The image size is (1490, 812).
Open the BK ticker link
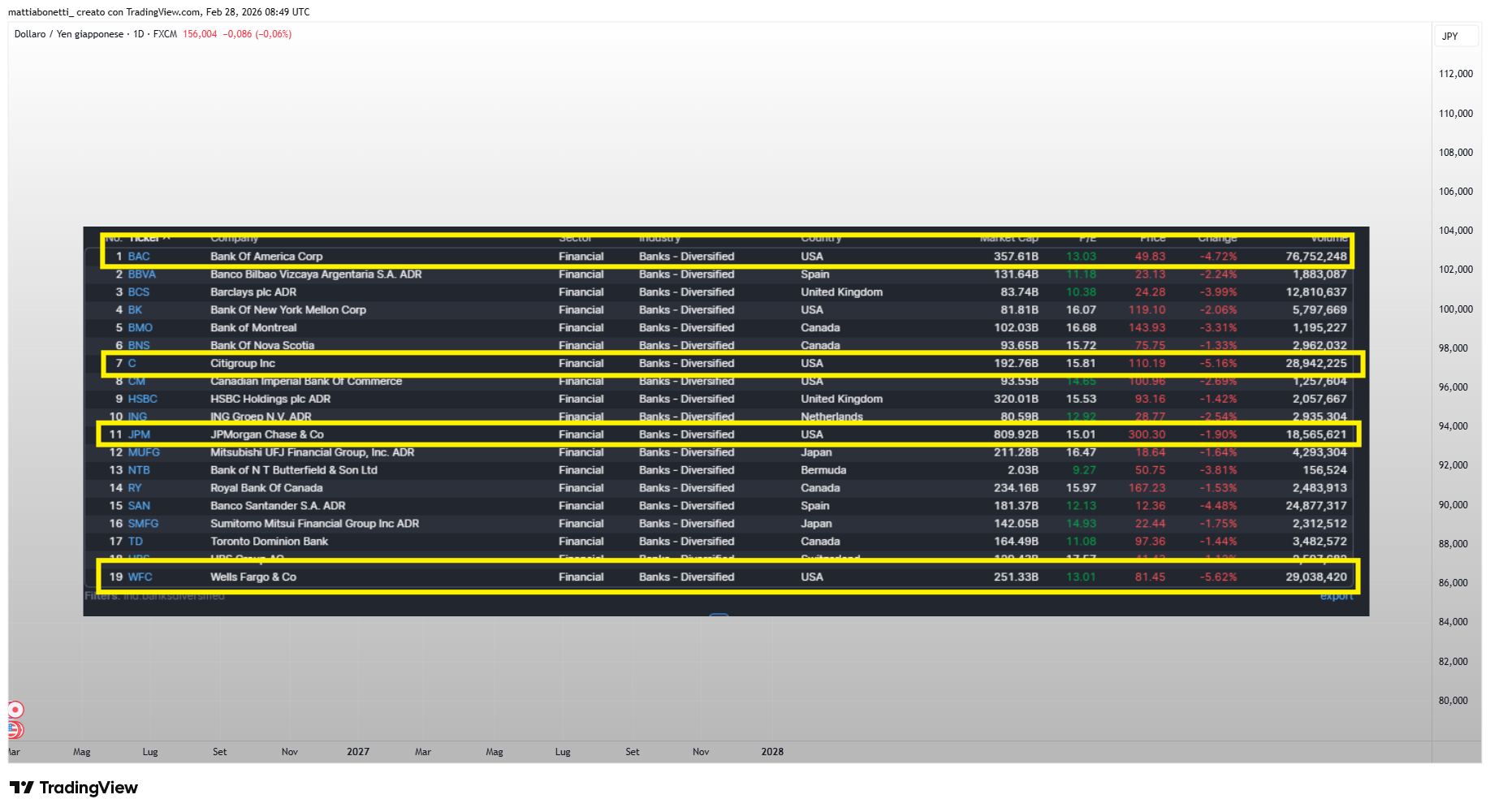(x=135, y=310)
